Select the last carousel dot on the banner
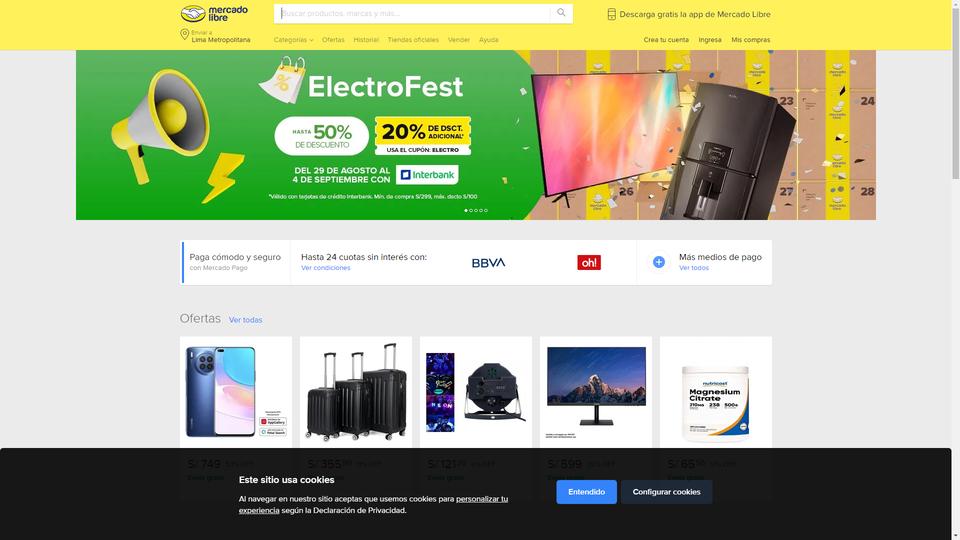Image resolution: width=960 pixels, height=540 pixels. 486,211
